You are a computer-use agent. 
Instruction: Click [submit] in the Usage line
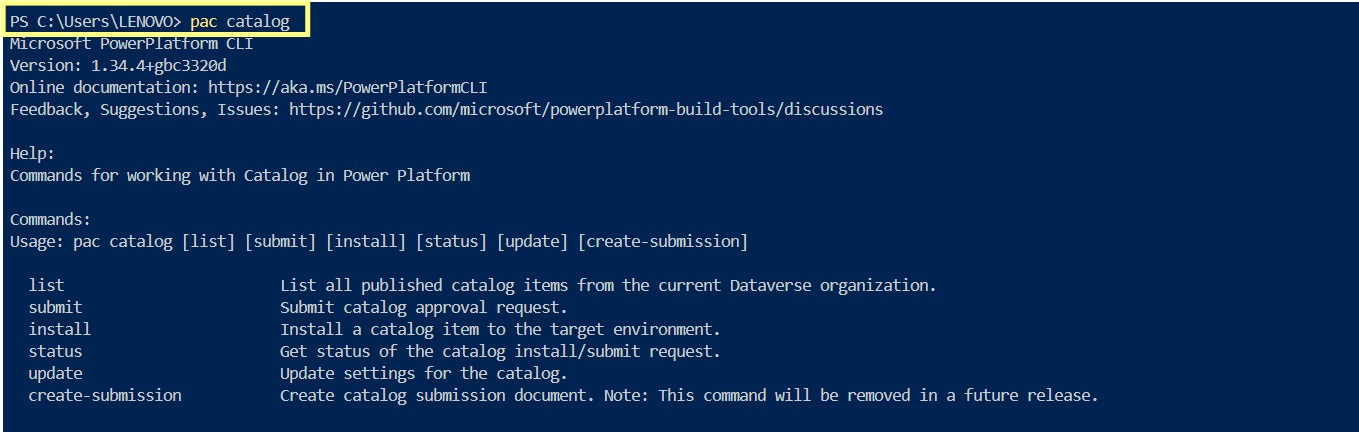point(281,241)
